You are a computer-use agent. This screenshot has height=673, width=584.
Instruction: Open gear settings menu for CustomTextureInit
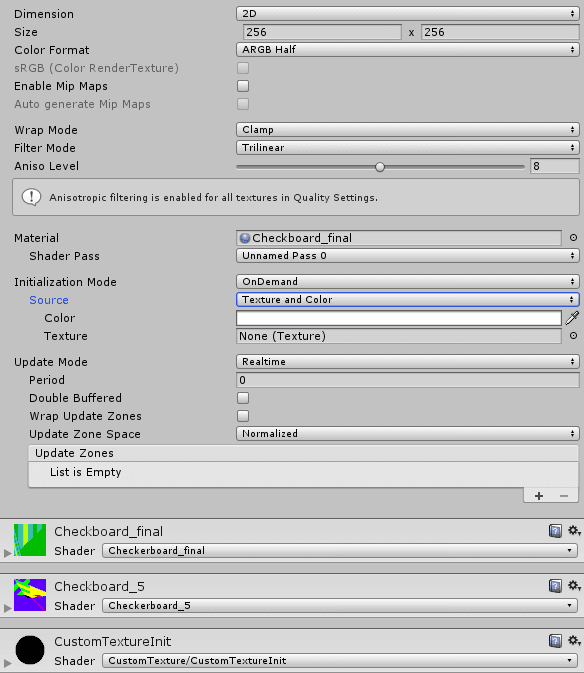click(574, 641)
